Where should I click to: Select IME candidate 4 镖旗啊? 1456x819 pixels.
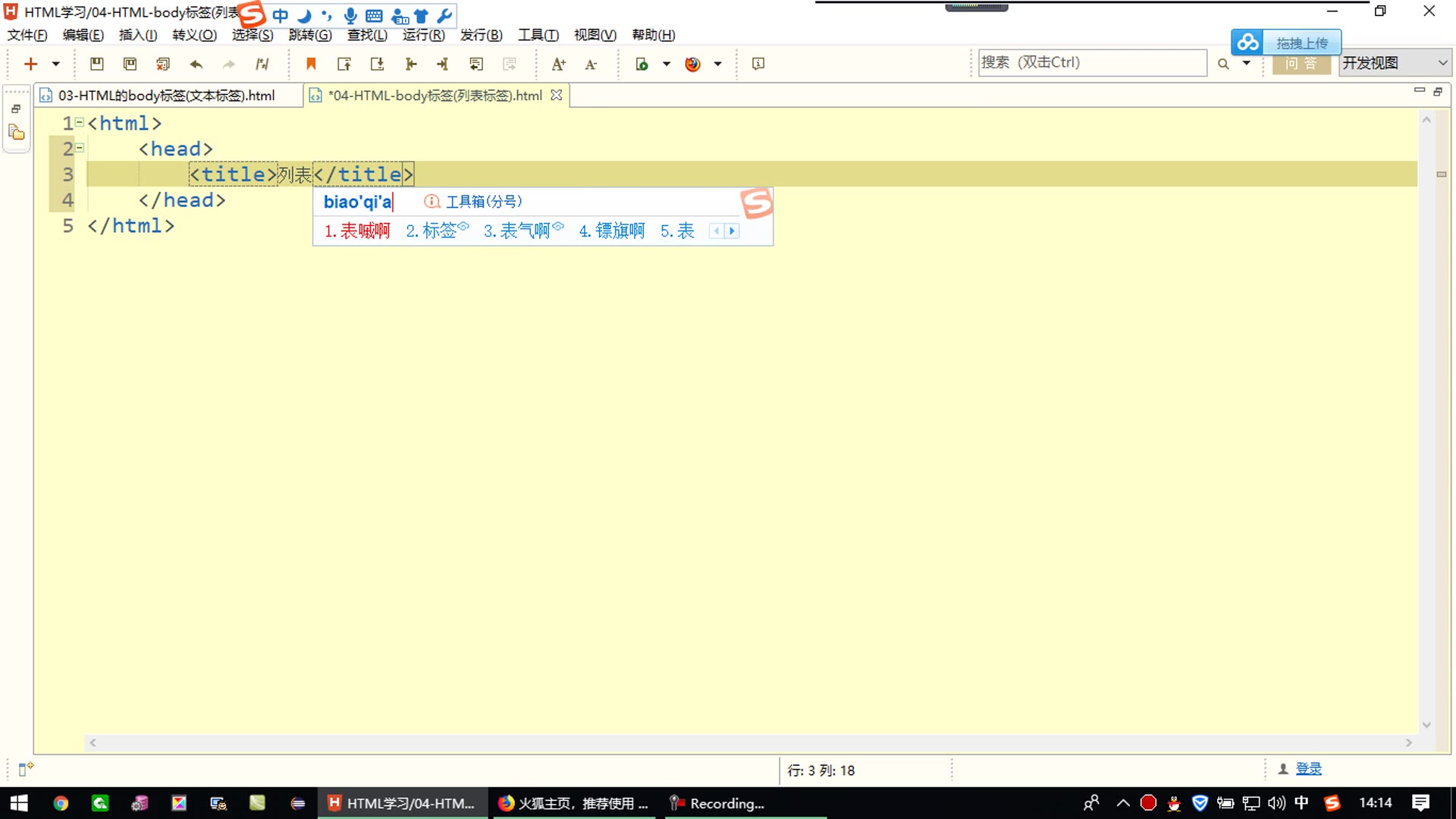pyautogui.click(x=612, y=231)
